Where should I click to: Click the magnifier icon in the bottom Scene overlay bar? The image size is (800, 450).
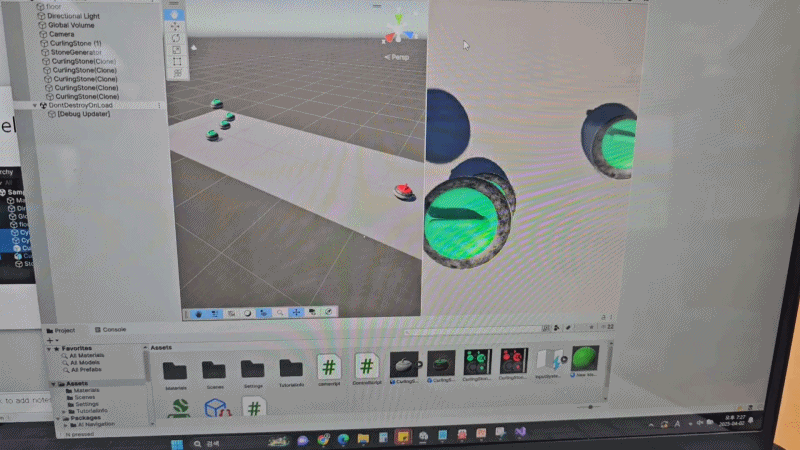[x=280, y=313]
